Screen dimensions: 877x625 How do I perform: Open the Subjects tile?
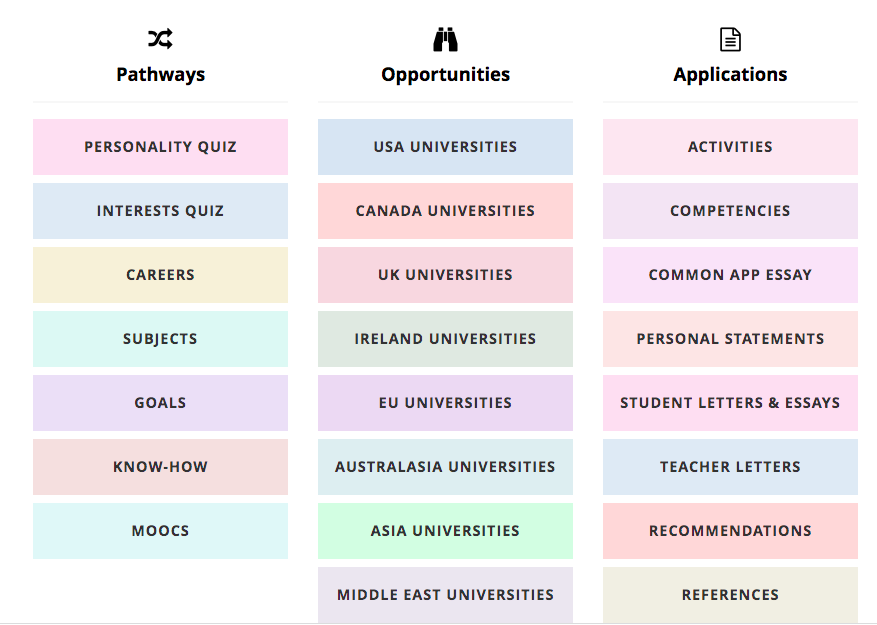[161, 339]
